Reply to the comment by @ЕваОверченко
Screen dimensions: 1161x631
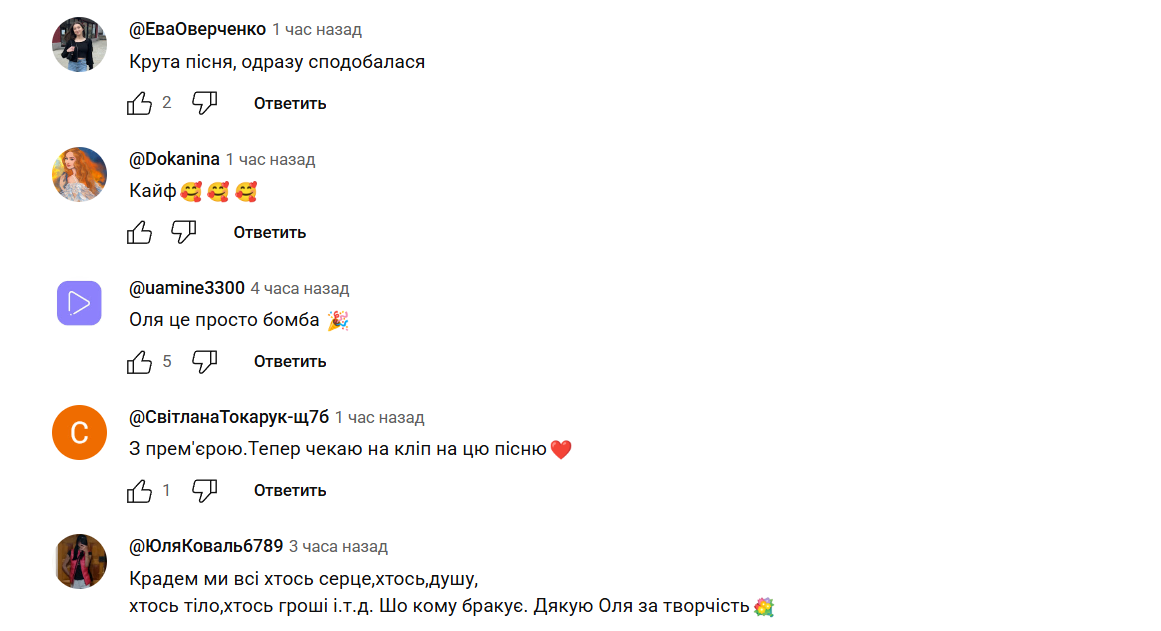tap(290, 104)
